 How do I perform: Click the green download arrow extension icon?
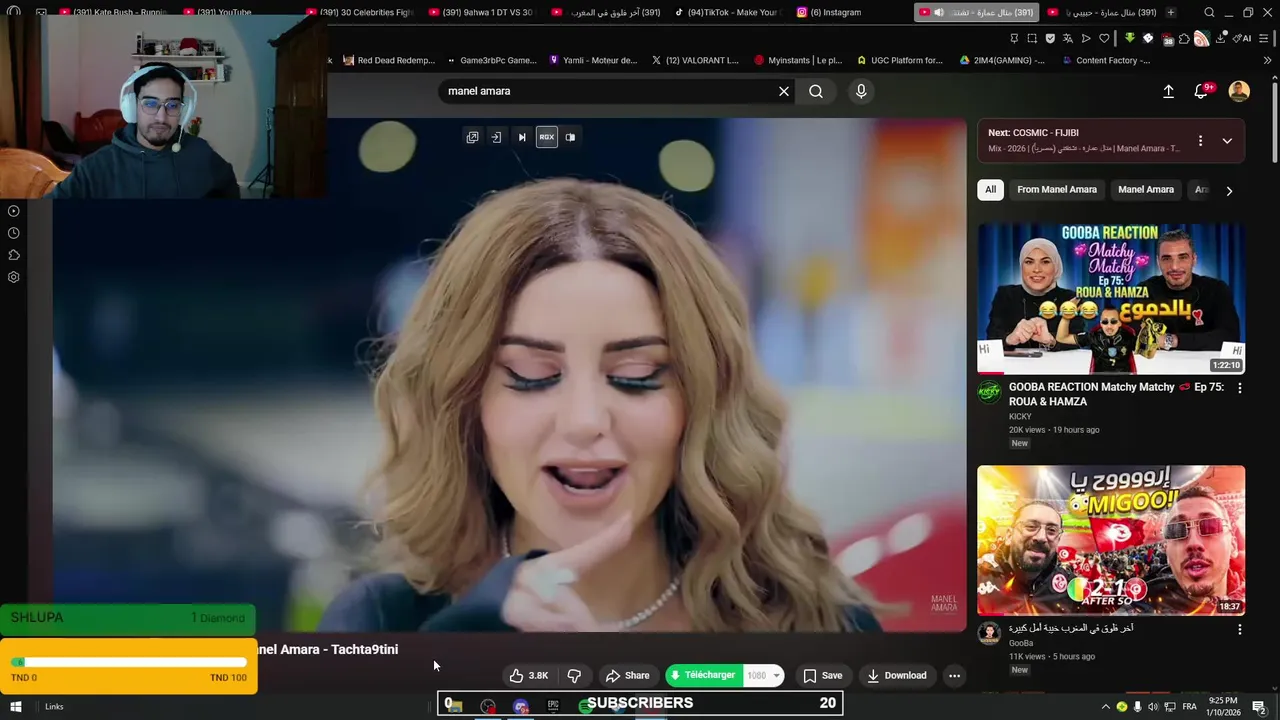[1130, 38]
